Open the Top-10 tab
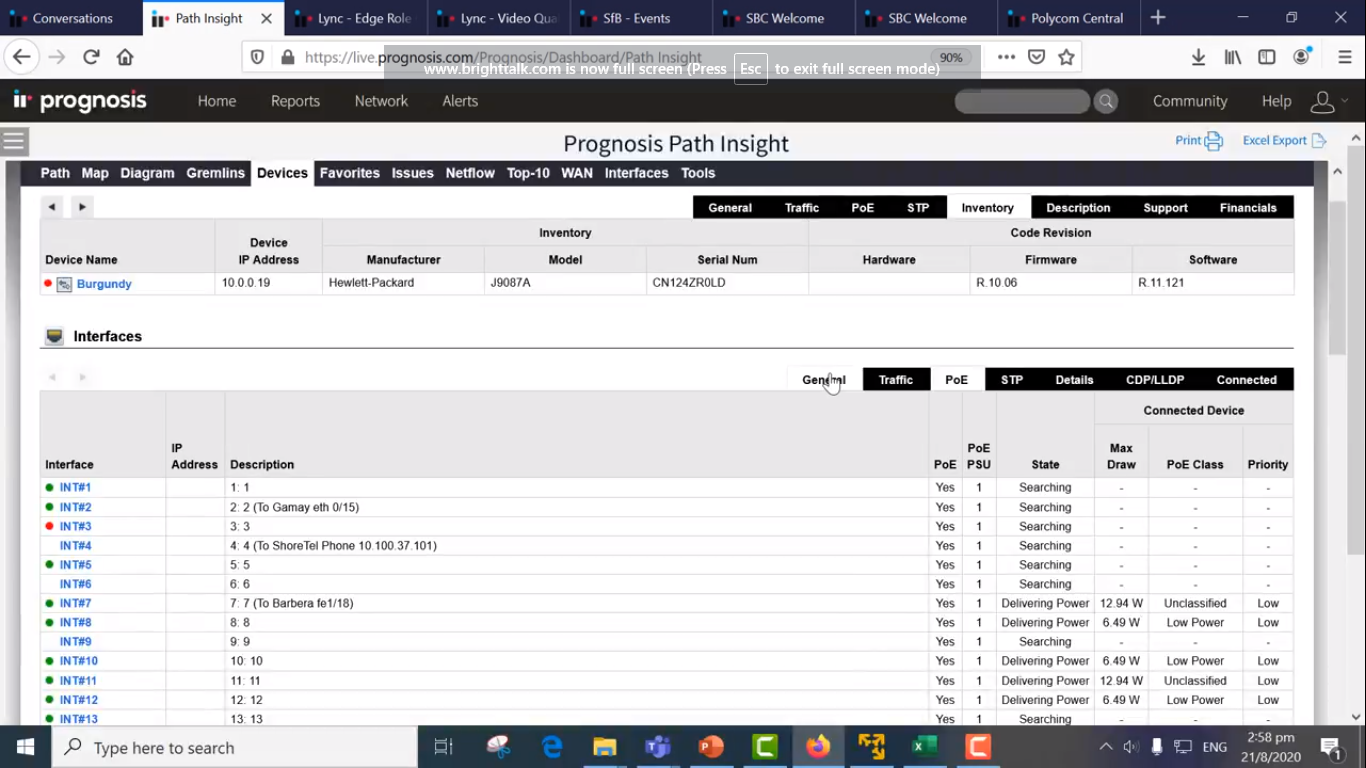Viewport: 1366px width, 768px height. [528, 173]
